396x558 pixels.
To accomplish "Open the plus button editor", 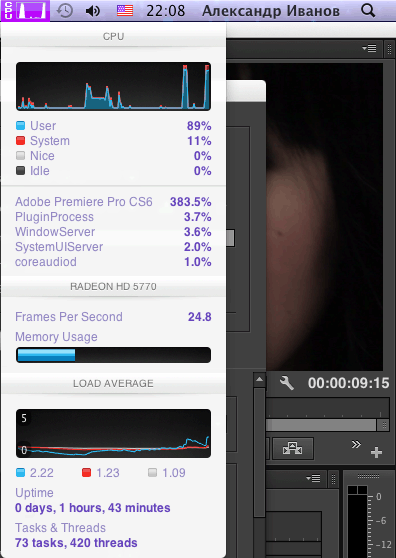I will point(376,452).
